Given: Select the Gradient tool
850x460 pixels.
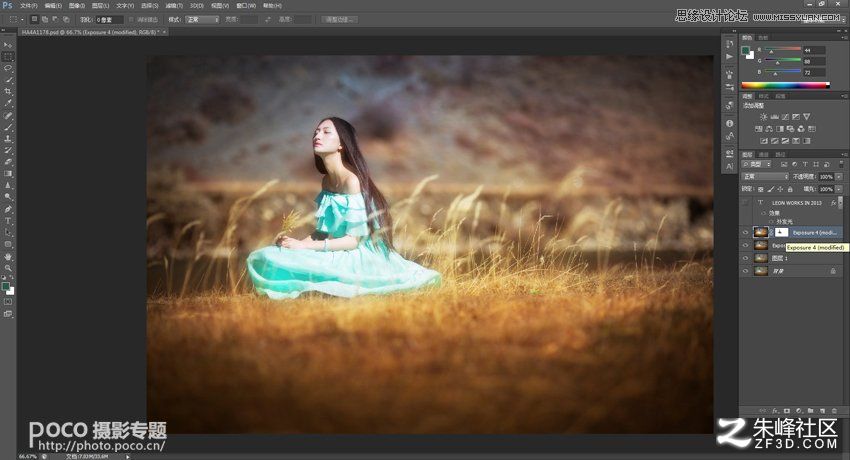Looking at the screenshot, I should pyautogui.click(x=8, y=174).
